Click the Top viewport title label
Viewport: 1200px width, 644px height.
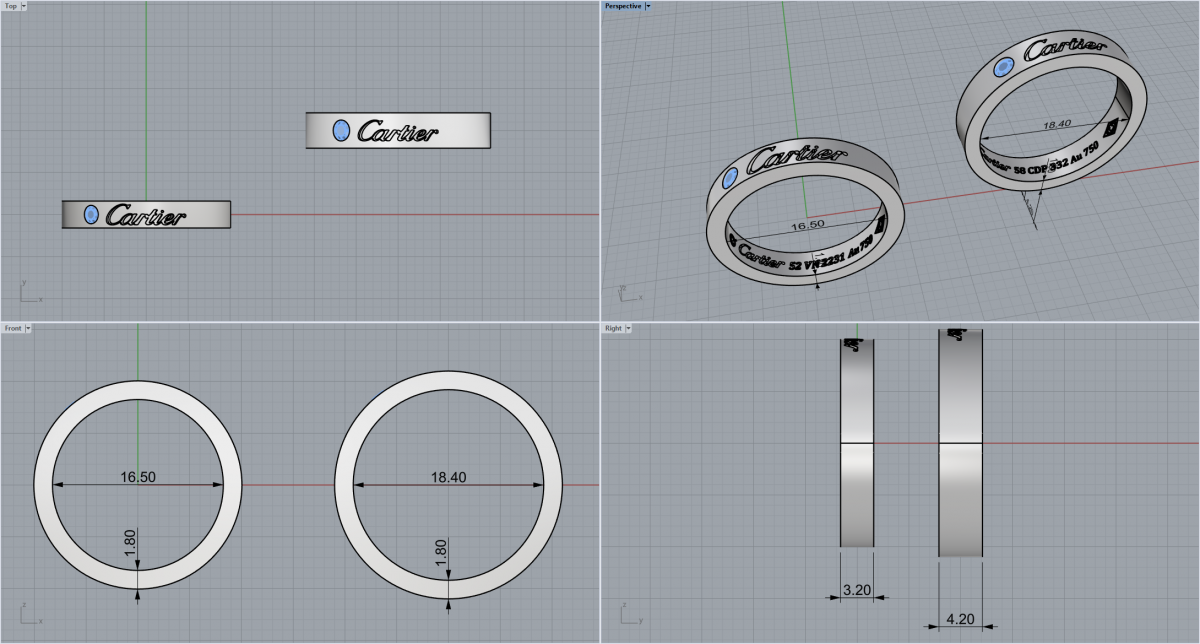10,6
